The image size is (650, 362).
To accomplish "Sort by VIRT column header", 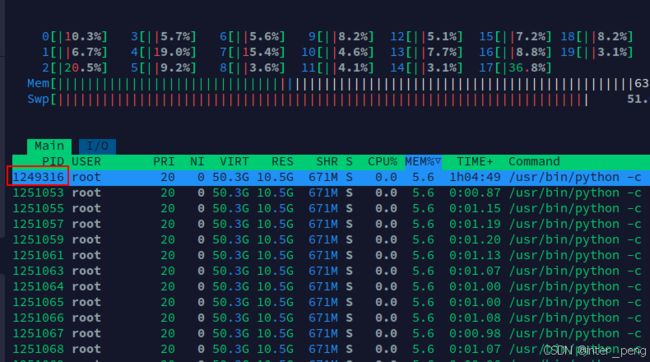I will point(234,161).
